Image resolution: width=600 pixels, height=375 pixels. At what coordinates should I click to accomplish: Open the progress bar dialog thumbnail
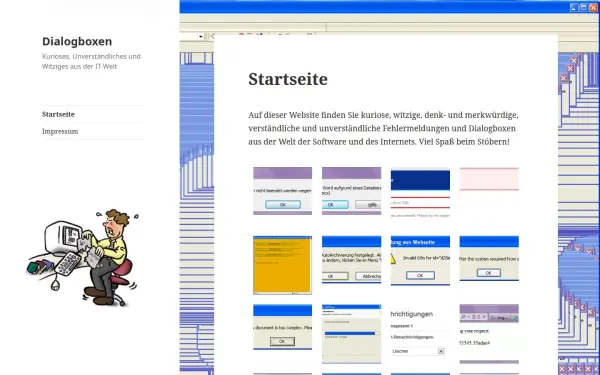(x=351, y=334)
